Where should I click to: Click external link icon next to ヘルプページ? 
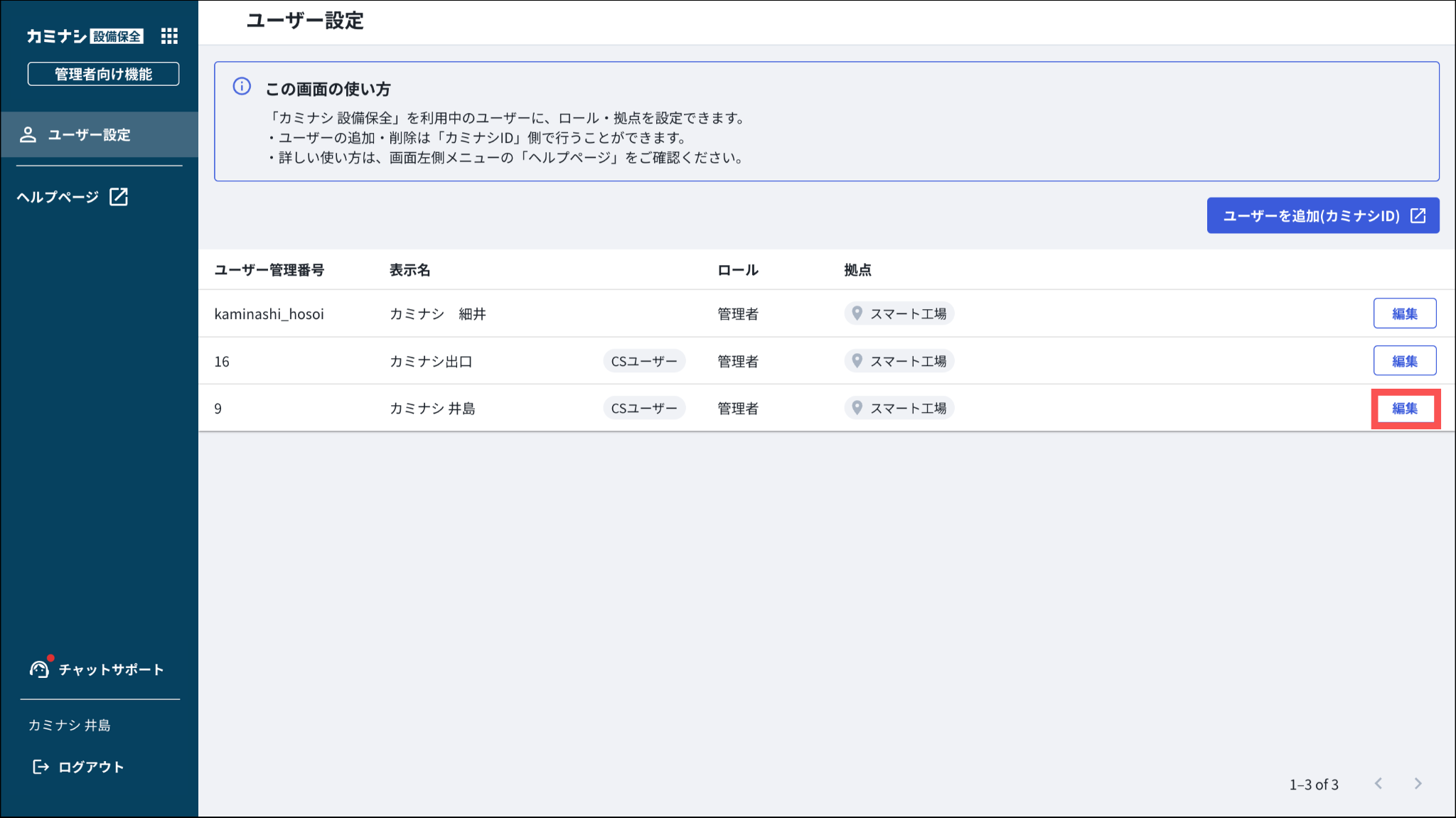[119, 197]
